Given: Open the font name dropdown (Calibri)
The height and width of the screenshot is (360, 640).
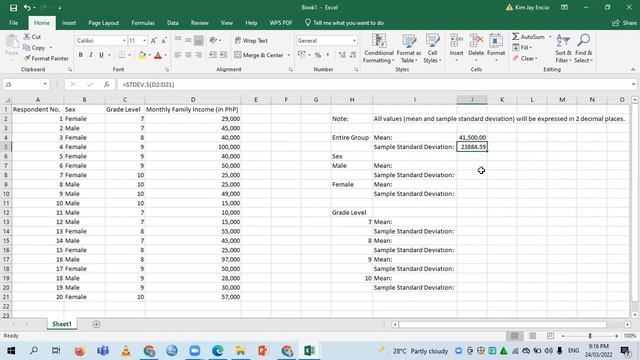Looking at the screenshot, I should pyautogui.click(x=124, y=40).
